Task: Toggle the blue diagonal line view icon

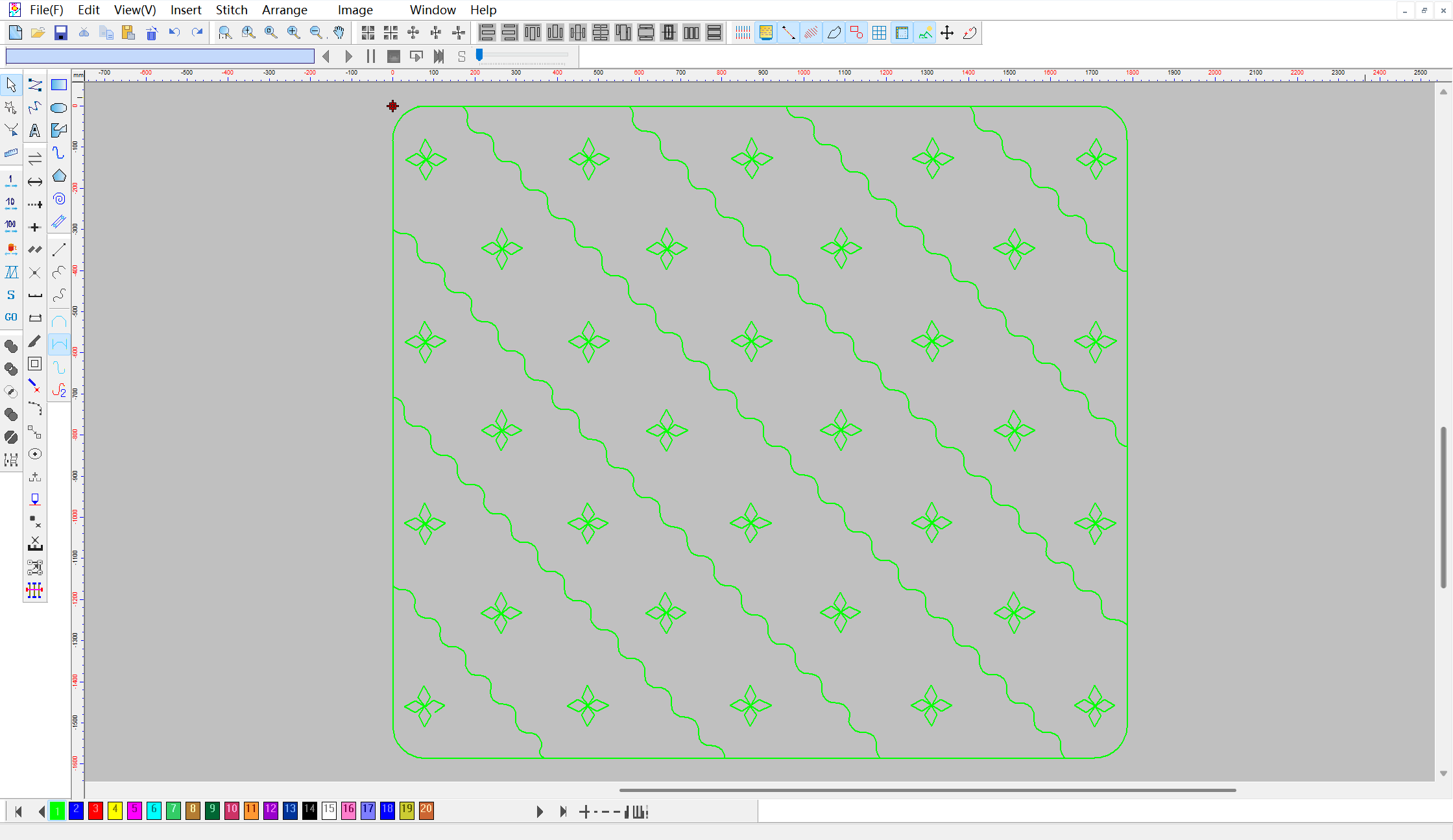Action: (x=788, y=32)
